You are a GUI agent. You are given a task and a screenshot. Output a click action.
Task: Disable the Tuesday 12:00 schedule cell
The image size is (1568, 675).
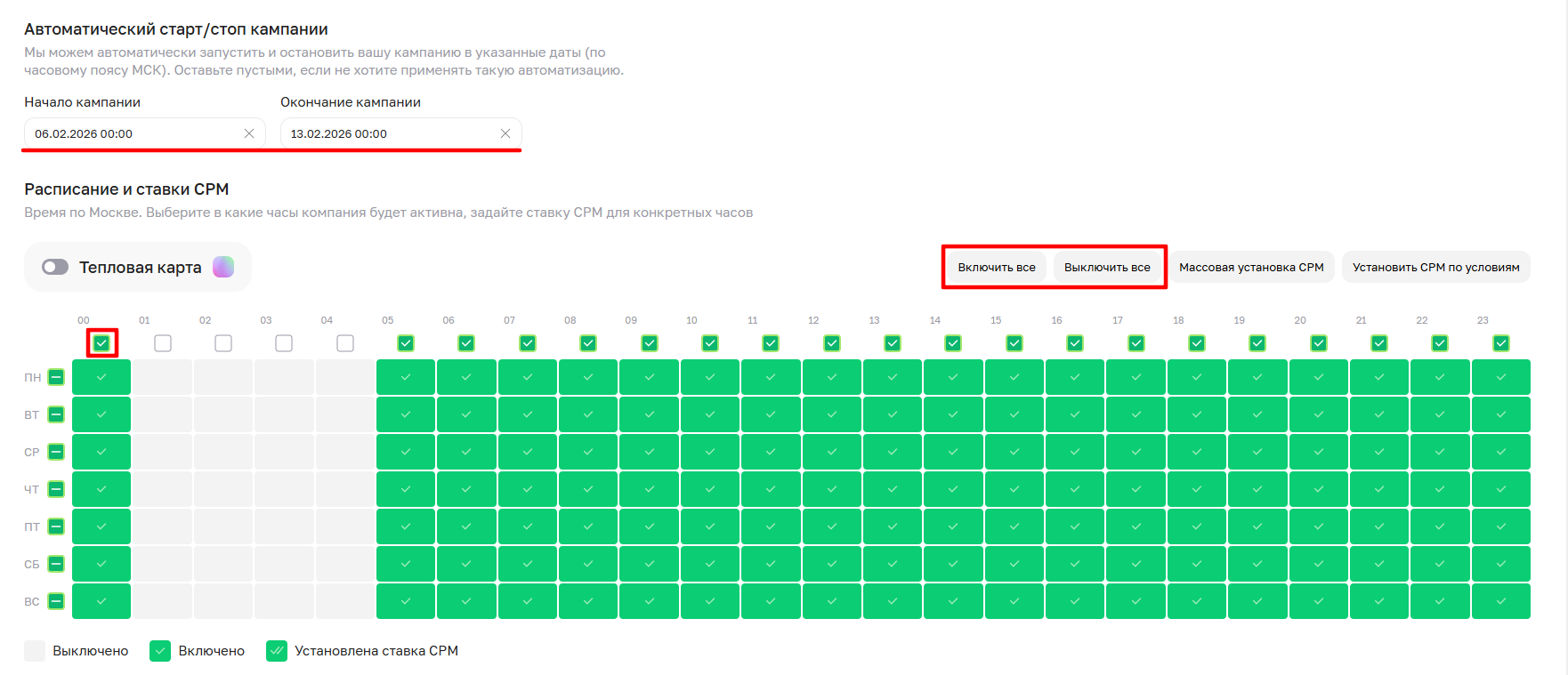coord(831,414)
